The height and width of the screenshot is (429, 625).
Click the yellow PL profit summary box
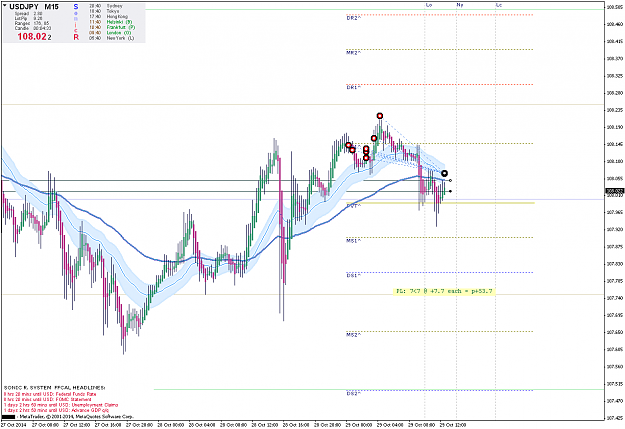click(x=444, y=291)
